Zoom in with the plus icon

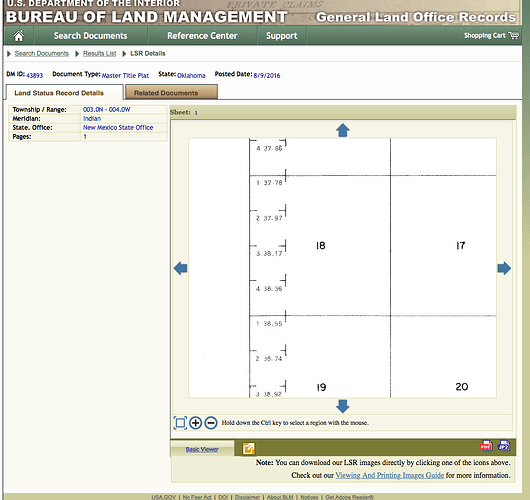195,423
